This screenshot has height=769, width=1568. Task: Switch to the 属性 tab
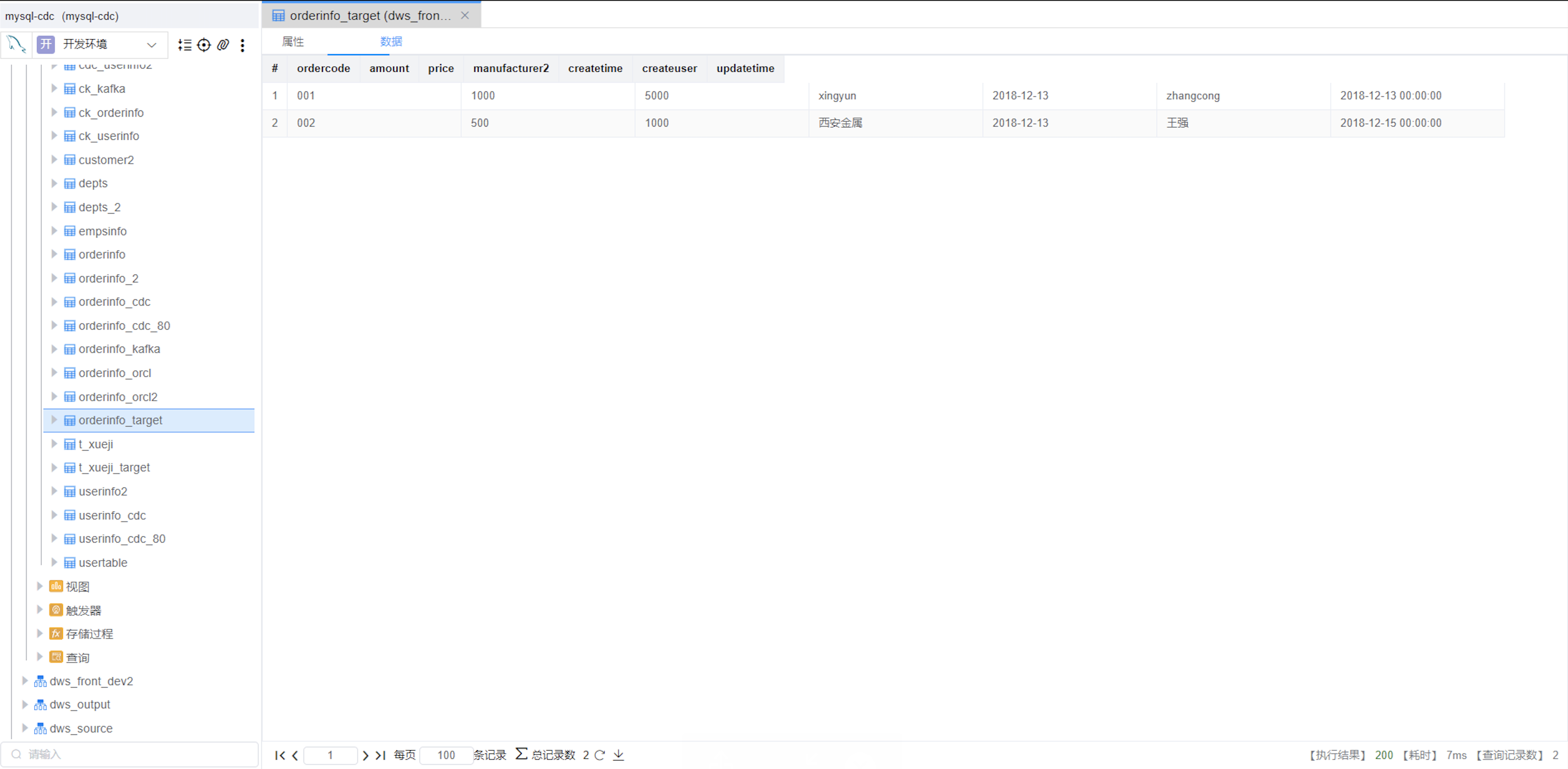point(293,41)
